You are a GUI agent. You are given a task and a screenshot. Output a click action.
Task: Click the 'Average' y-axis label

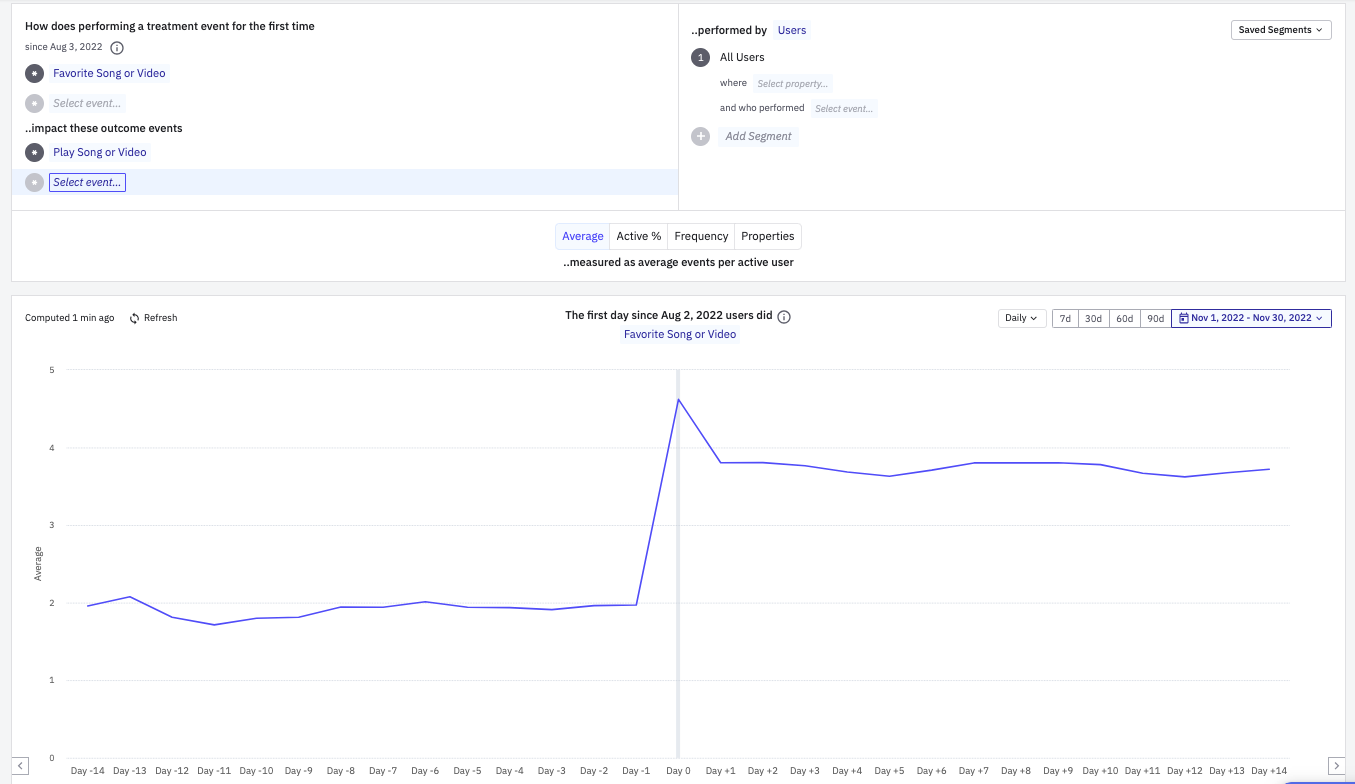[38, 564]
